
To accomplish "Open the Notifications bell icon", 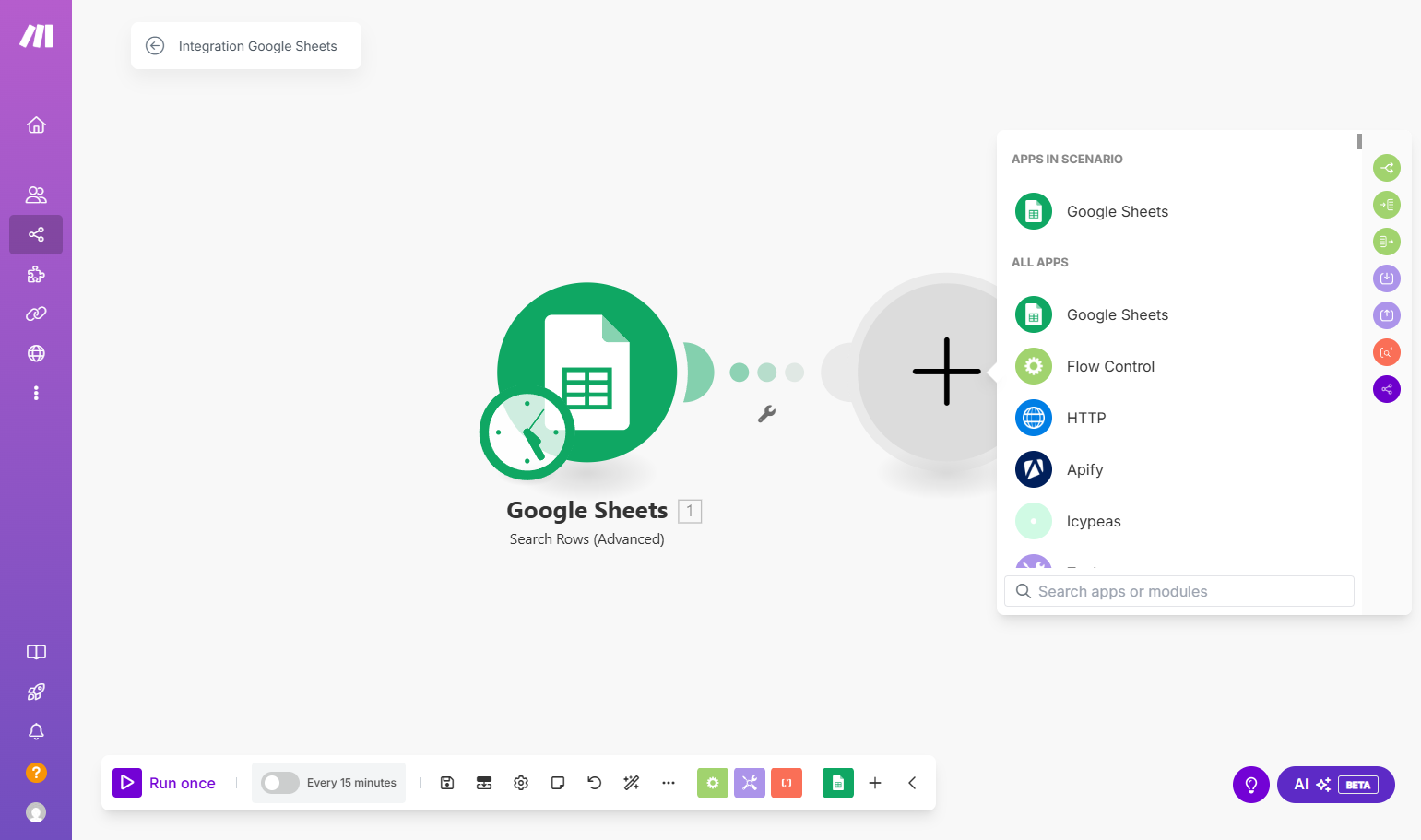I will pyautogui.click(x=36, y=731).
